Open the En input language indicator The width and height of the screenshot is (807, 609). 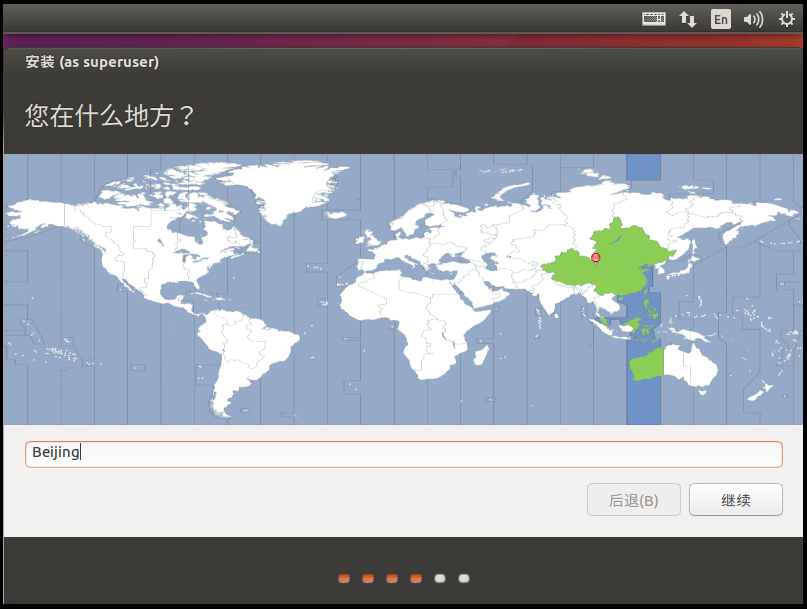coord(721,20)
